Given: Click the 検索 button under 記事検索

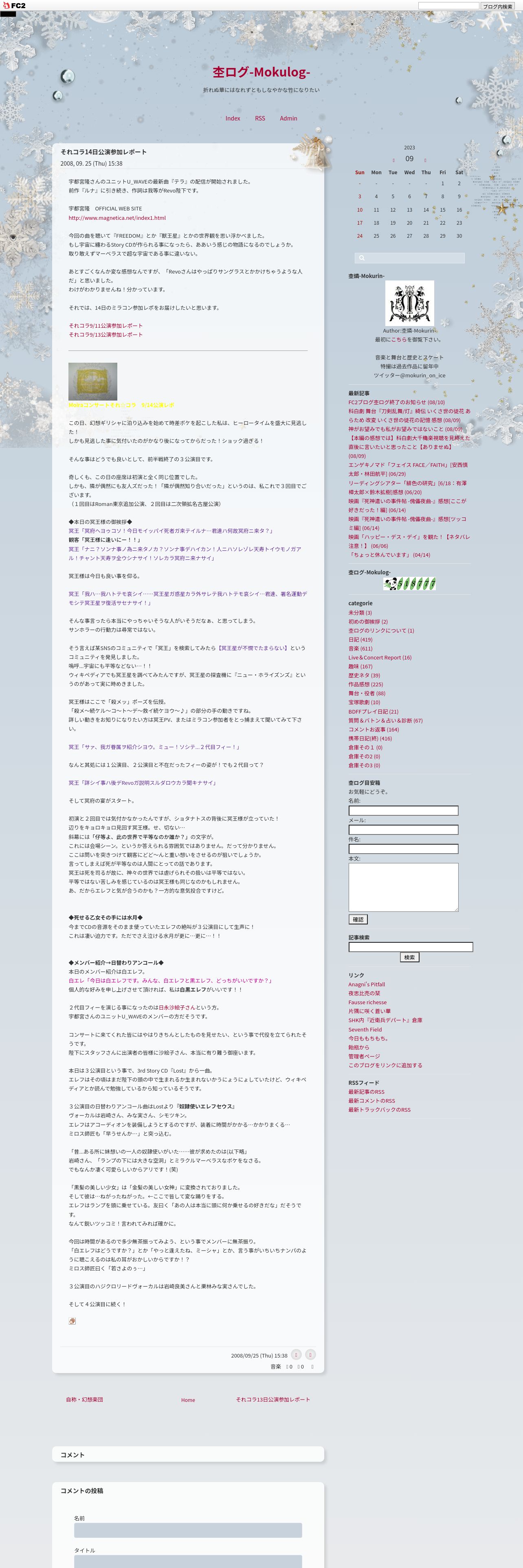Looking at the screenshot, I should click(410, 957).
